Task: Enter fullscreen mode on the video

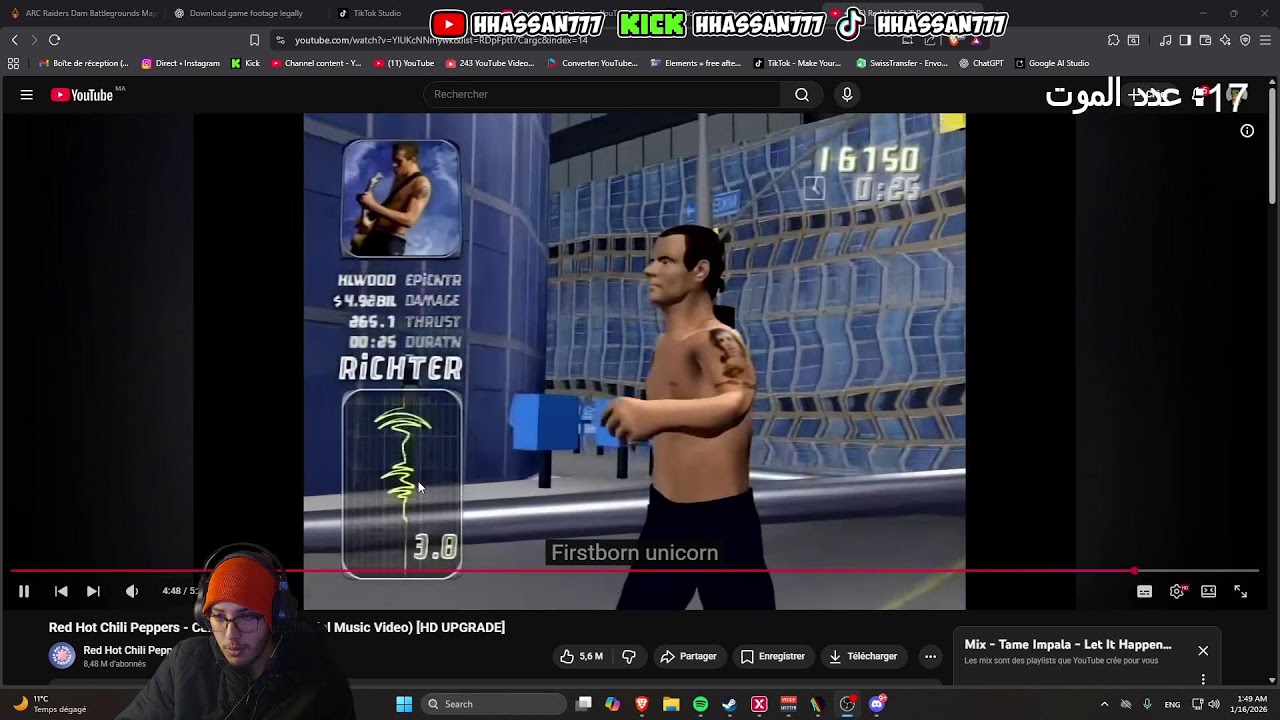Action: click(1240, 591)
